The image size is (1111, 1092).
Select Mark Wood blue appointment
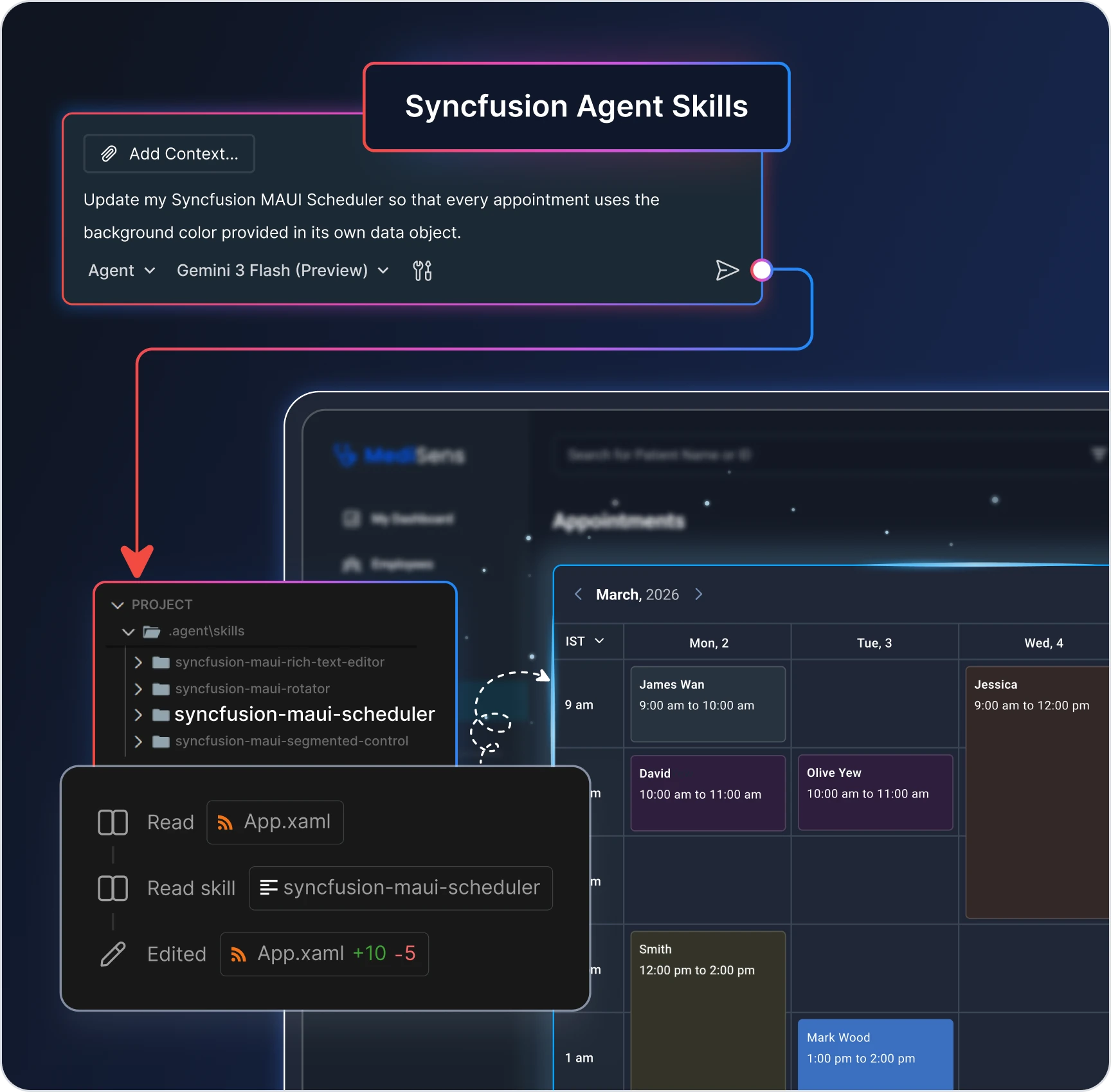coord(875,1054)
